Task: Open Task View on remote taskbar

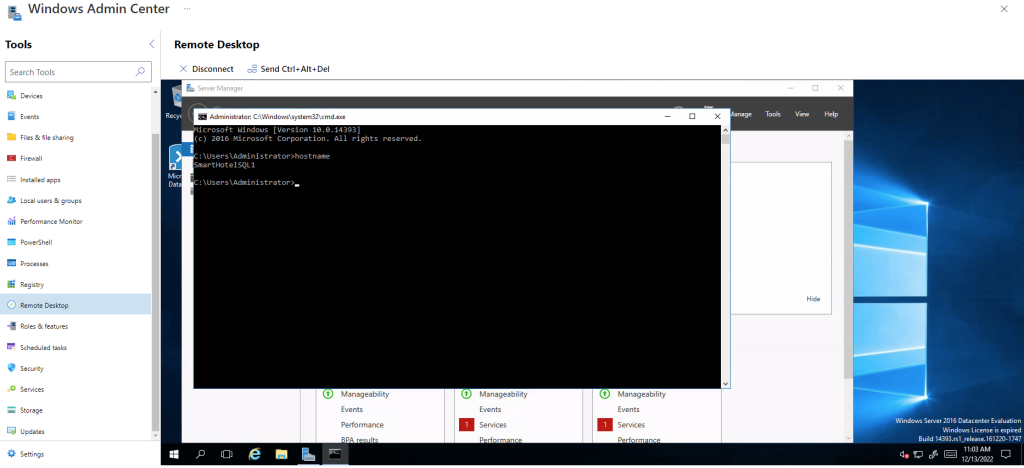Action: pyautogui.click(x=227, y=454)
